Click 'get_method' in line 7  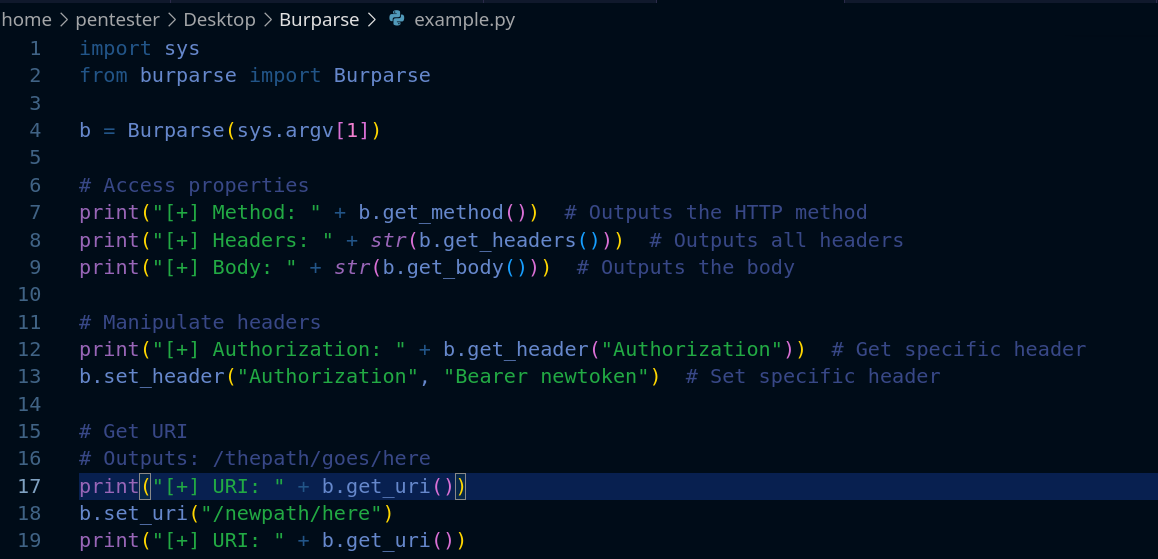[x=443, y=213]
